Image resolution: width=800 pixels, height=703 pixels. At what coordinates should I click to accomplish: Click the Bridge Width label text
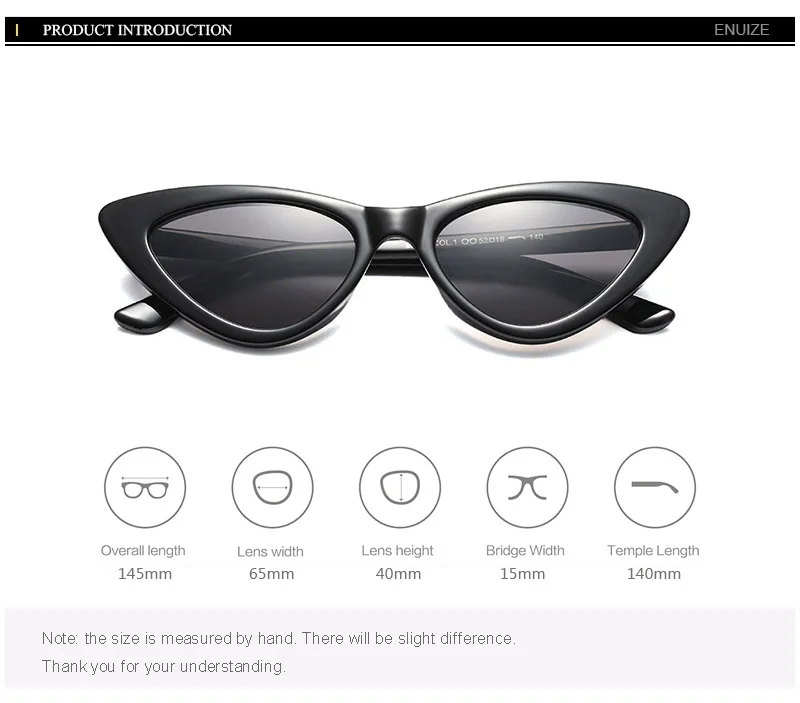525,550
